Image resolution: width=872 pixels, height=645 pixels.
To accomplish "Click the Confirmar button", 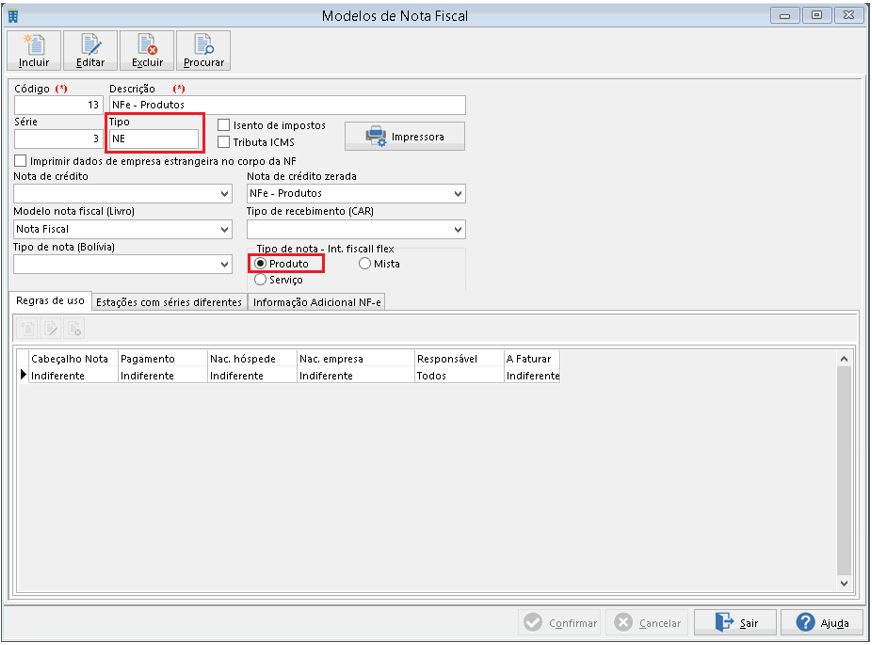I will [x=561, y=623].
